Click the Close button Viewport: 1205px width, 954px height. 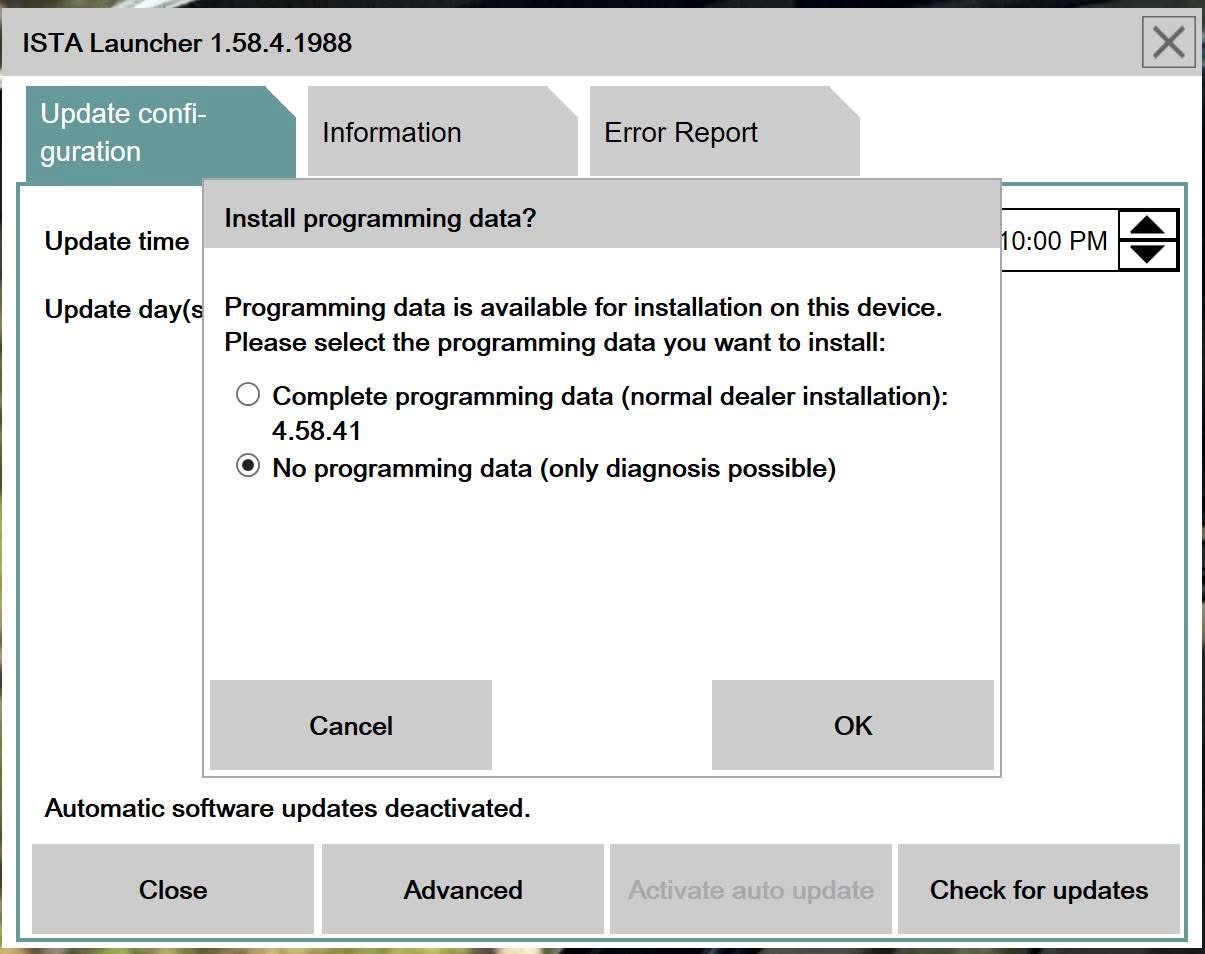pyautogui.click(x=173, y=889)
